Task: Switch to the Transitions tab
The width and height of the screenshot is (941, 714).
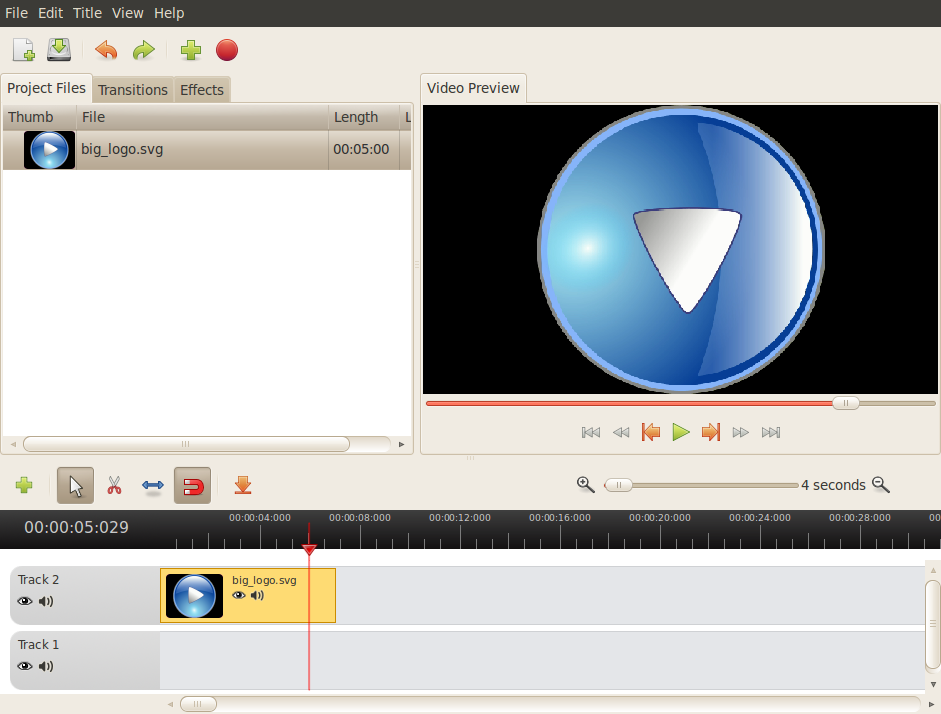Action: (x=132, y=90)
